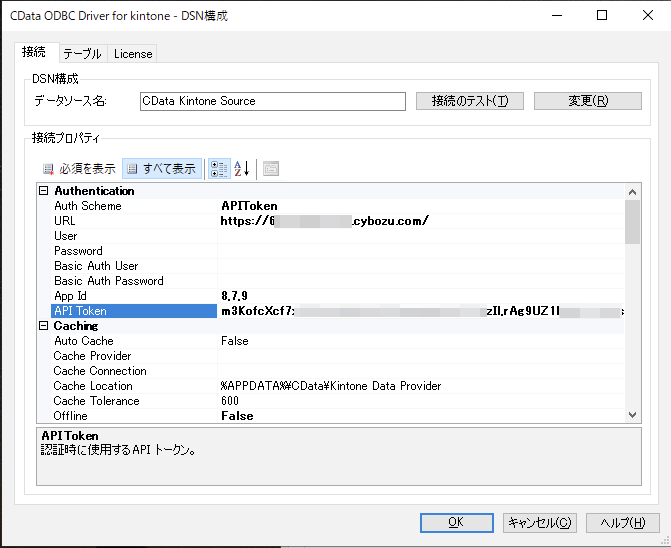Collapse the Authentication category

point(44,191)
